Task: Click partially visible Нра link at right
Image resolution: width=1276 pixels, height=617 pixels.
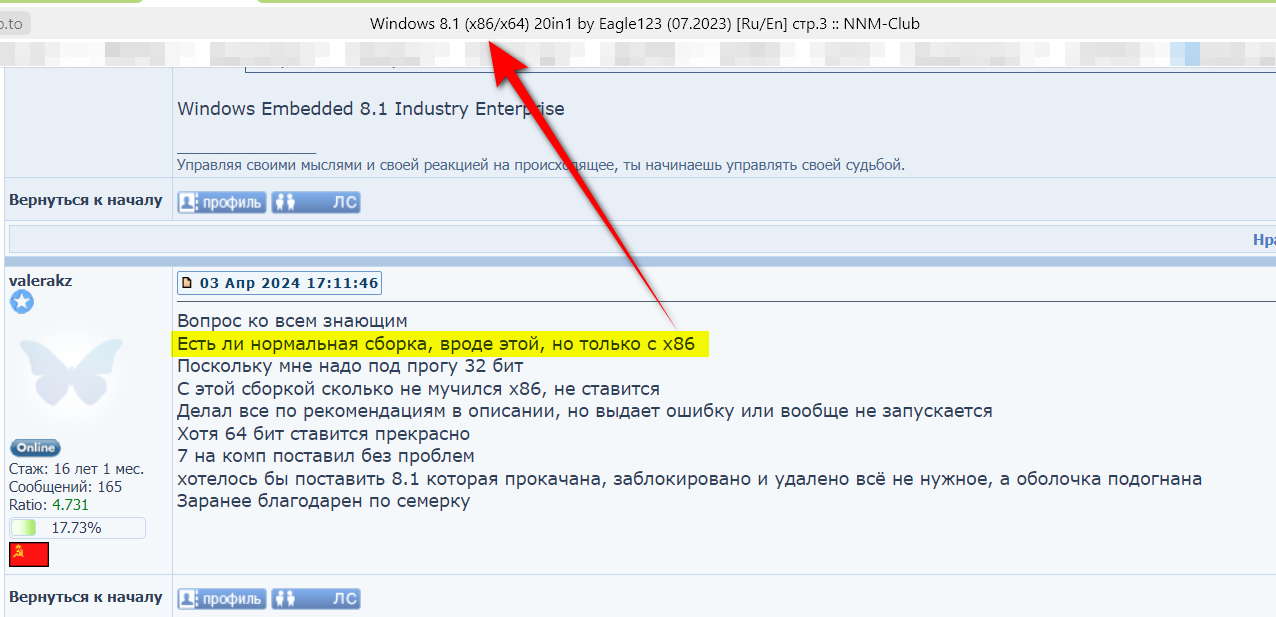Action: click(x=1264, y=240)
